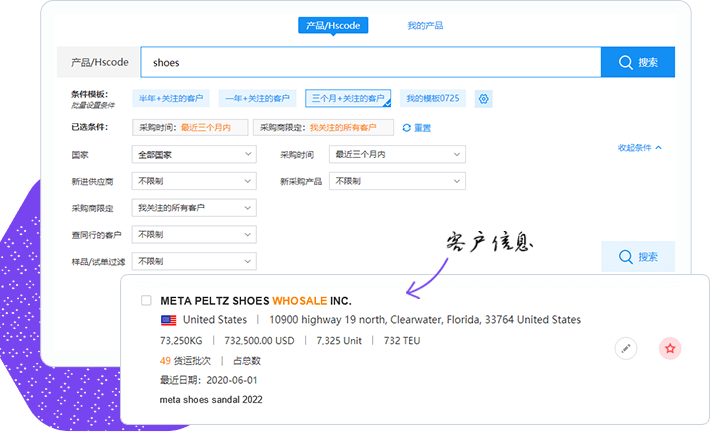710x432 pixels.
Task: Click the red star favorite icon
Action: tap(671, 348)
